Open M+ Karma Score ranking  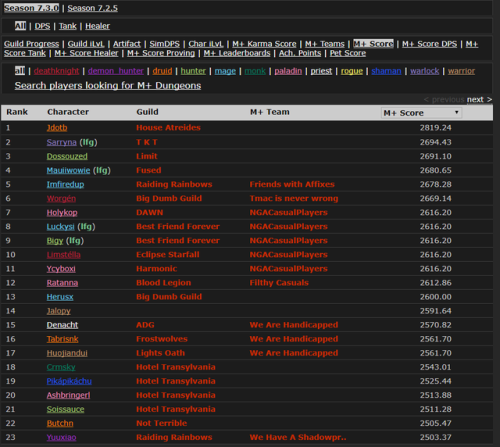(264, 44)
